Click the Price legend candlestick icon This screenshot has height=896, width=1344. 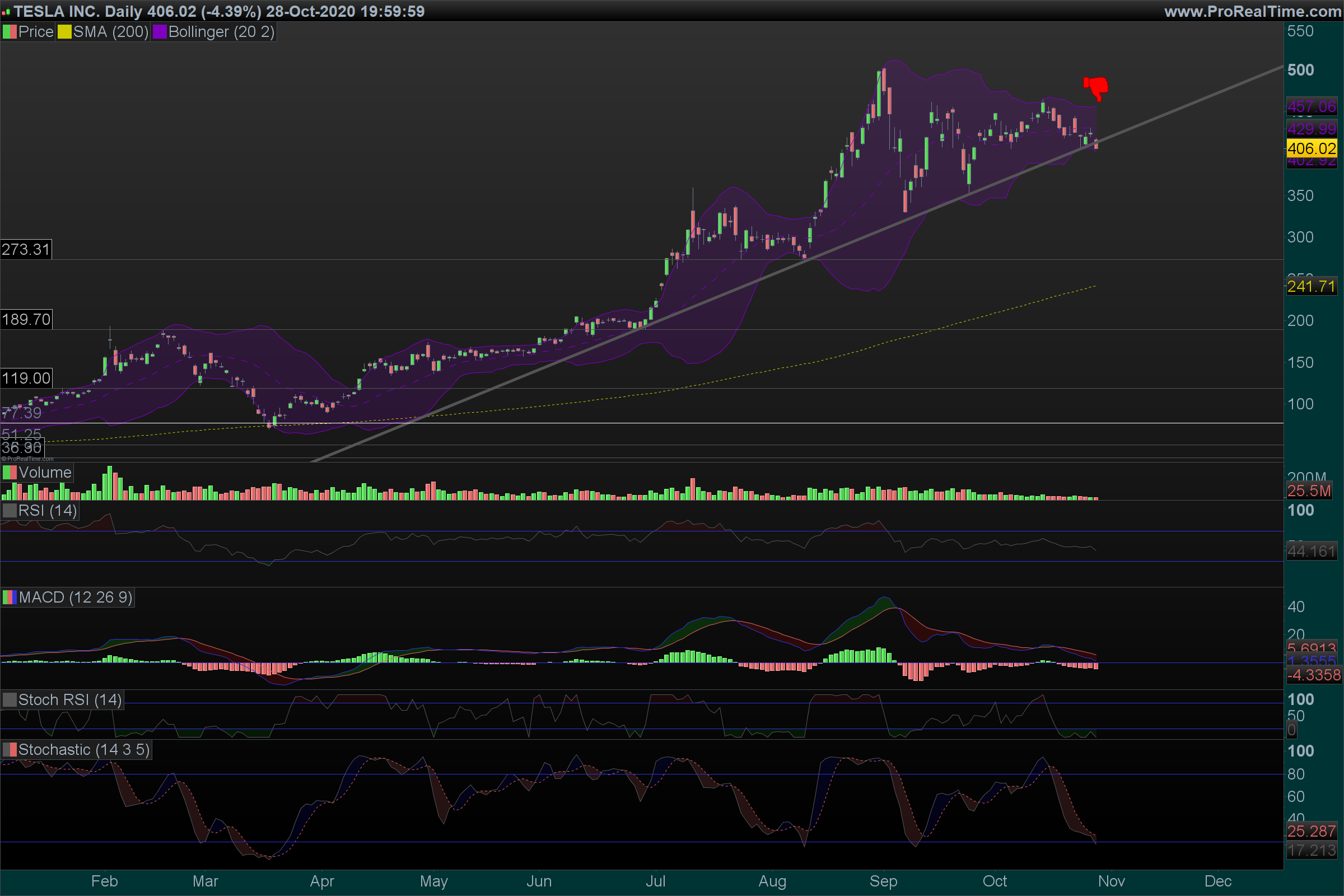pos(10,32)
